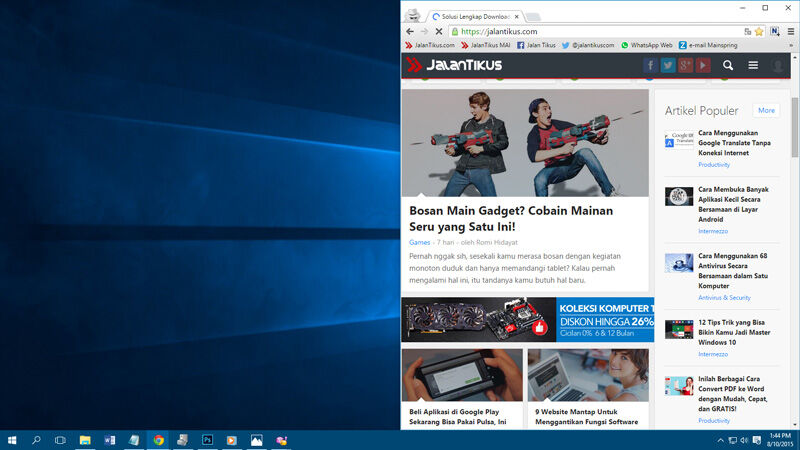Open the Chrome menu button

(x=790, y=31)
